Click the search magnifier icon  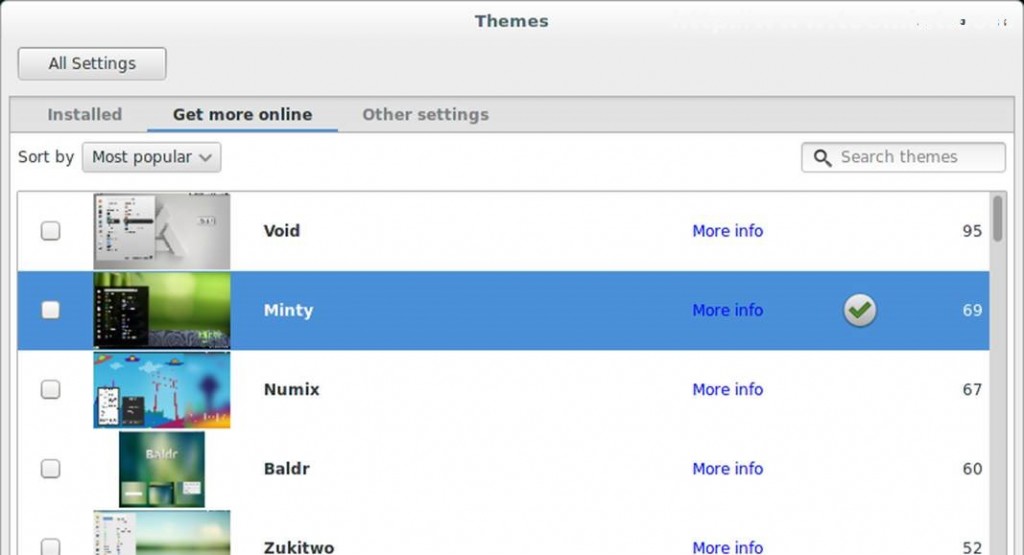point(822,158)
